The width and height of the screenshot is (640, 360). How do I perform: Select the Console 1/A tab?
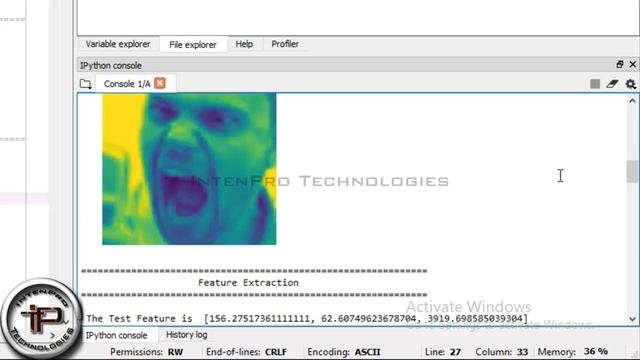point(127,84)
